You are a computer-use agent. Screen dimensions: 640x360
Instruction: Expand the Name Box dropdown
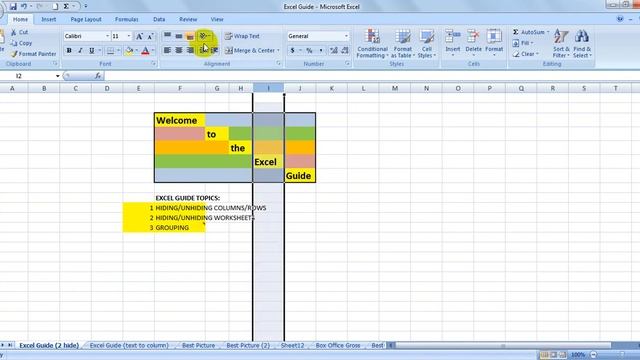coord(58,76)
